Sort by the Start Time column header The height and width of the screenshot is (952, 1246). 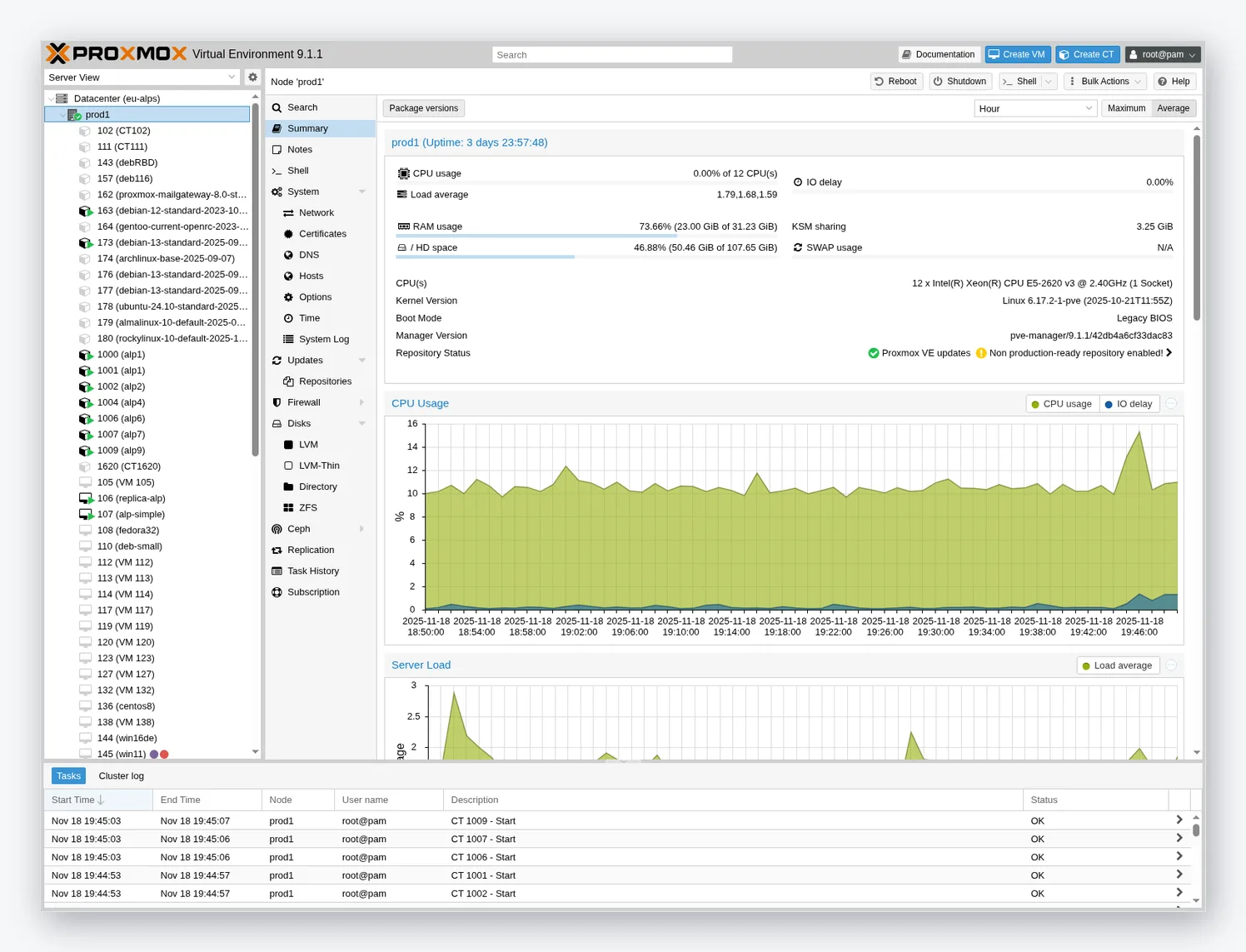pos(98,800)
